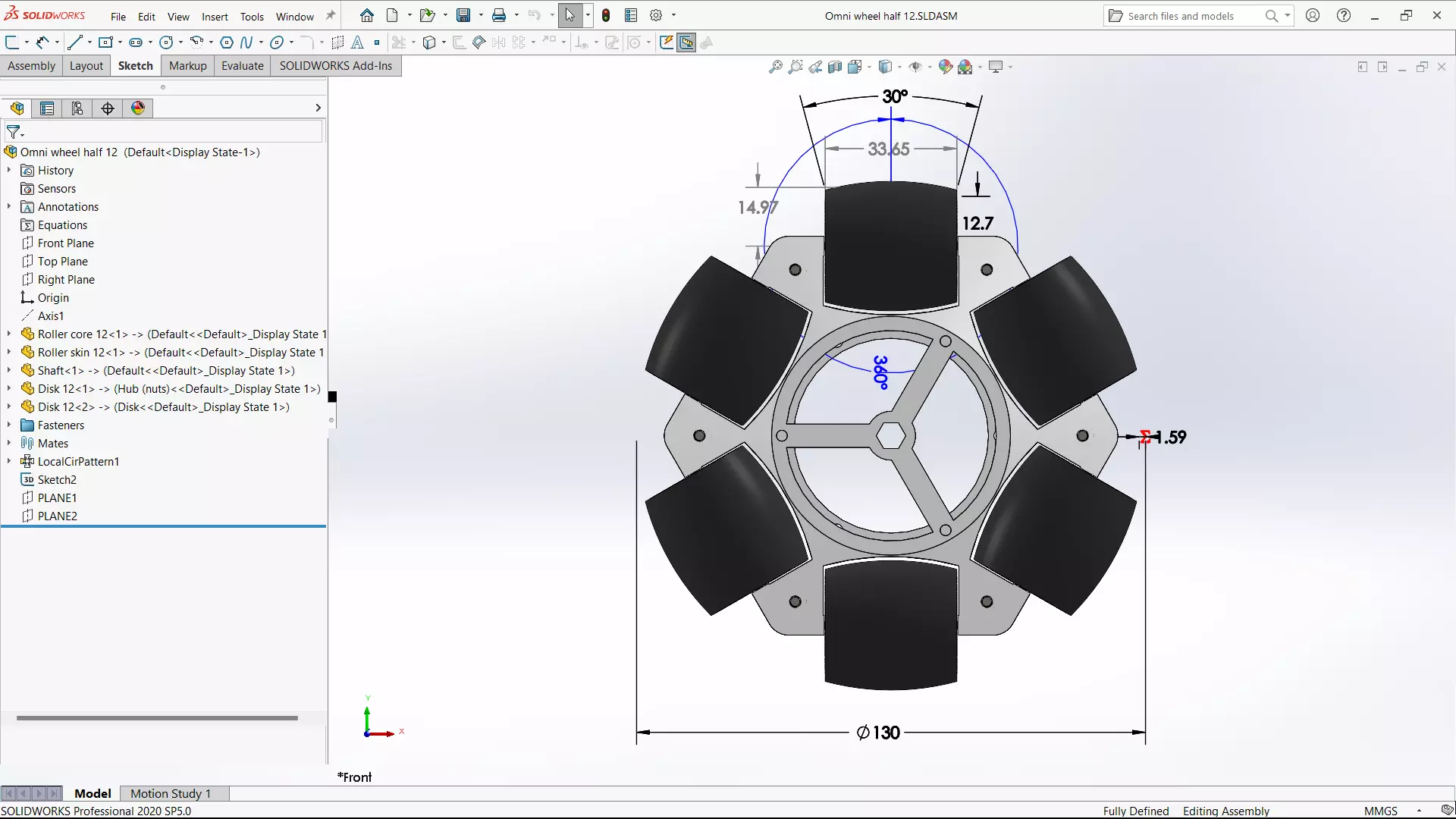Viewport: 1456px width, 819px height.
Task: Select the Line sketch tool
Action: [75, 42]
